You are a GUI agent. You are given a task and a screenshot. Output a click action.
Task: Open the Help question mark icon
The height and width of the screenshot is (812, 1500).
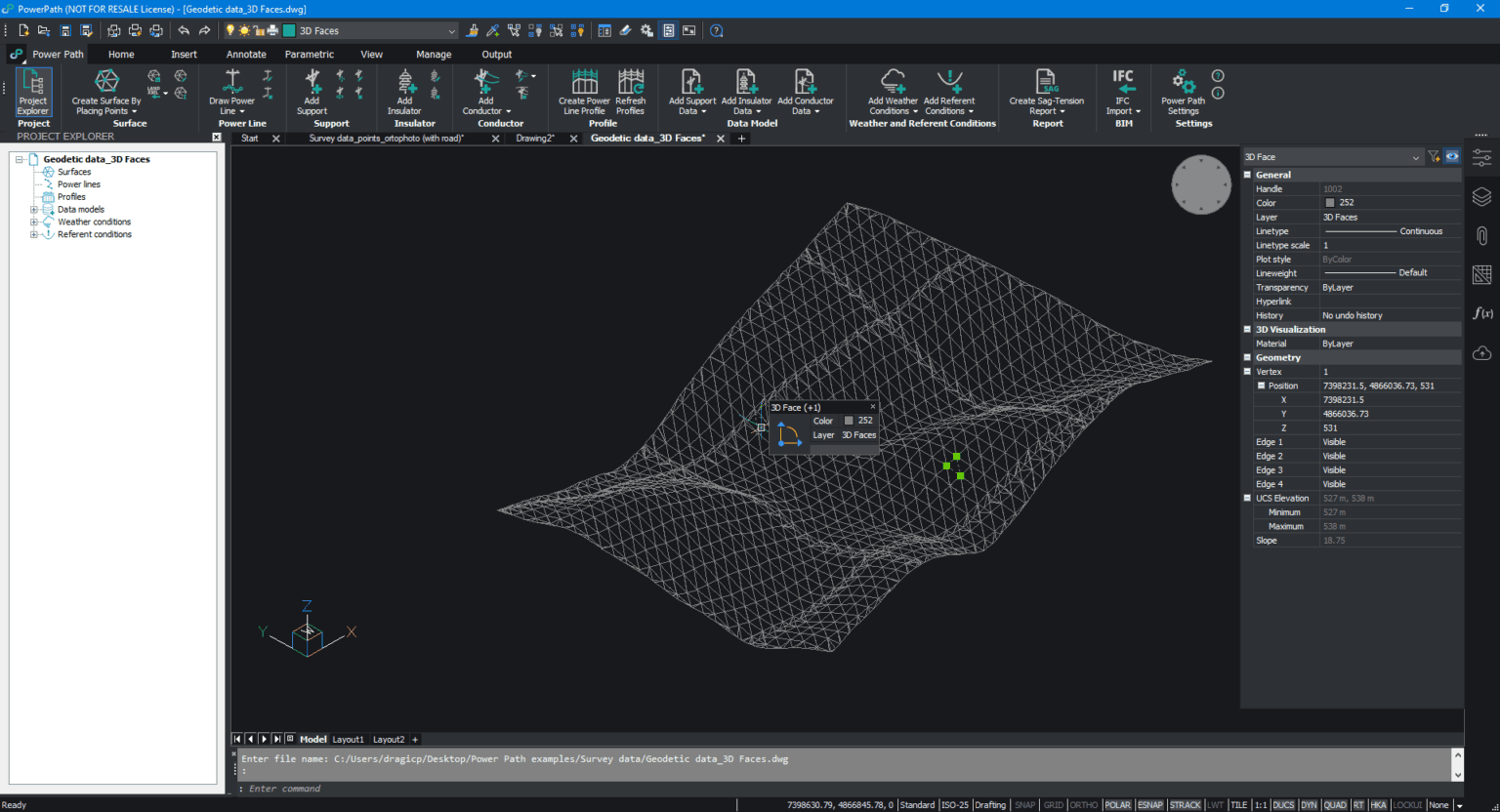717,31
